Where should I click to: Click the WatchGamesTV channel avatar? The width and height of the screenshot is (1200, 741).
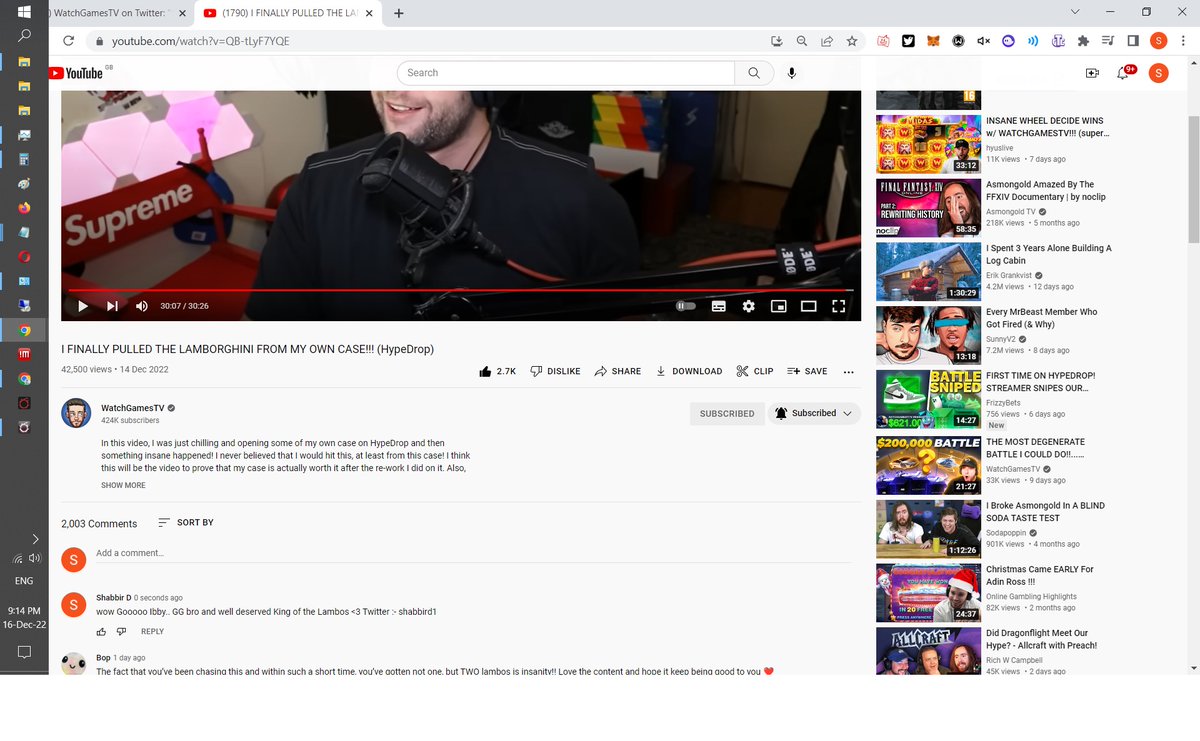pyautogui.click(x=76, y=413)
